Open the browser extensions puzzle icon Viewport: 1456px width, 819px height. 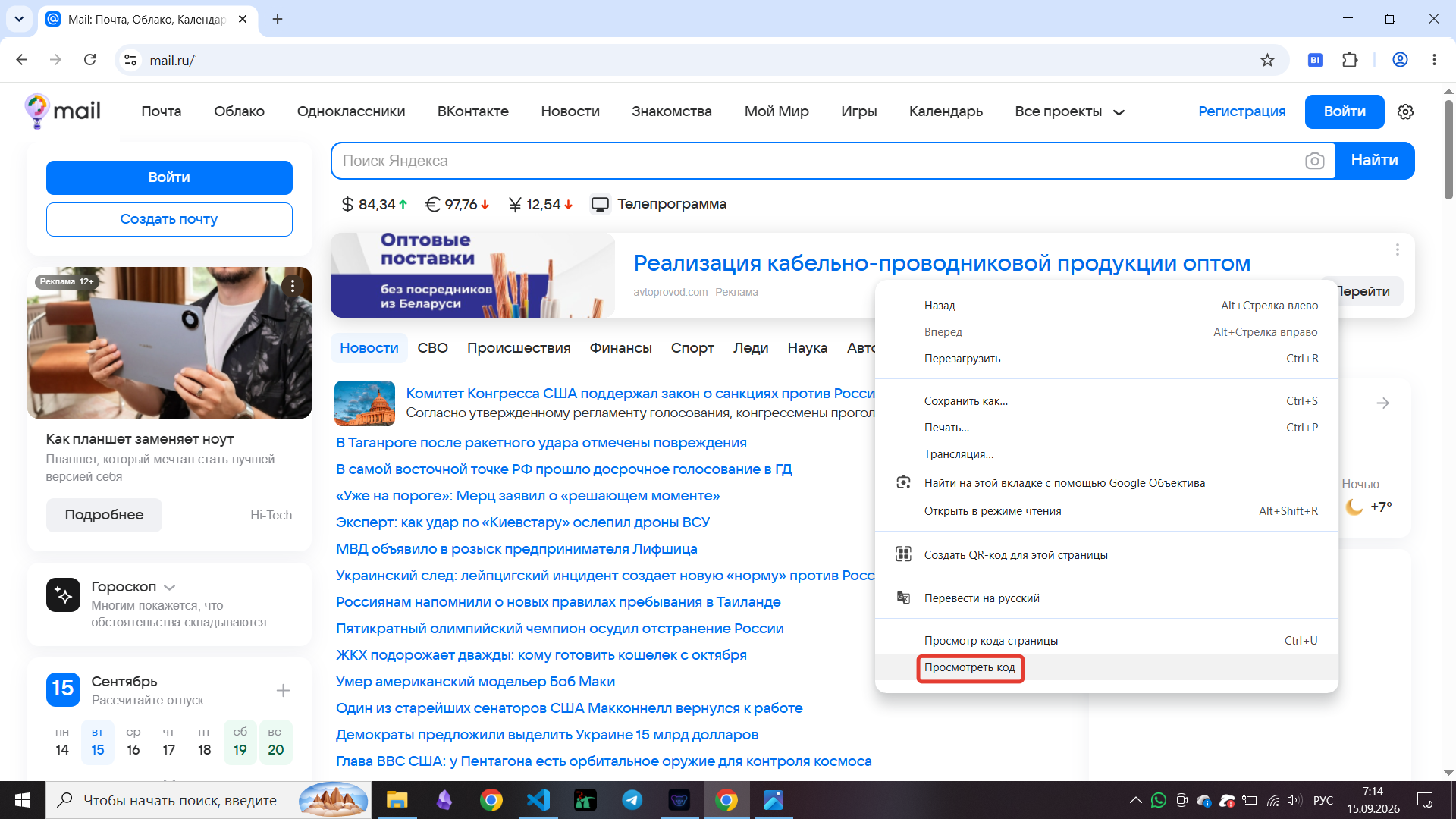click(x=1350, y=60)
